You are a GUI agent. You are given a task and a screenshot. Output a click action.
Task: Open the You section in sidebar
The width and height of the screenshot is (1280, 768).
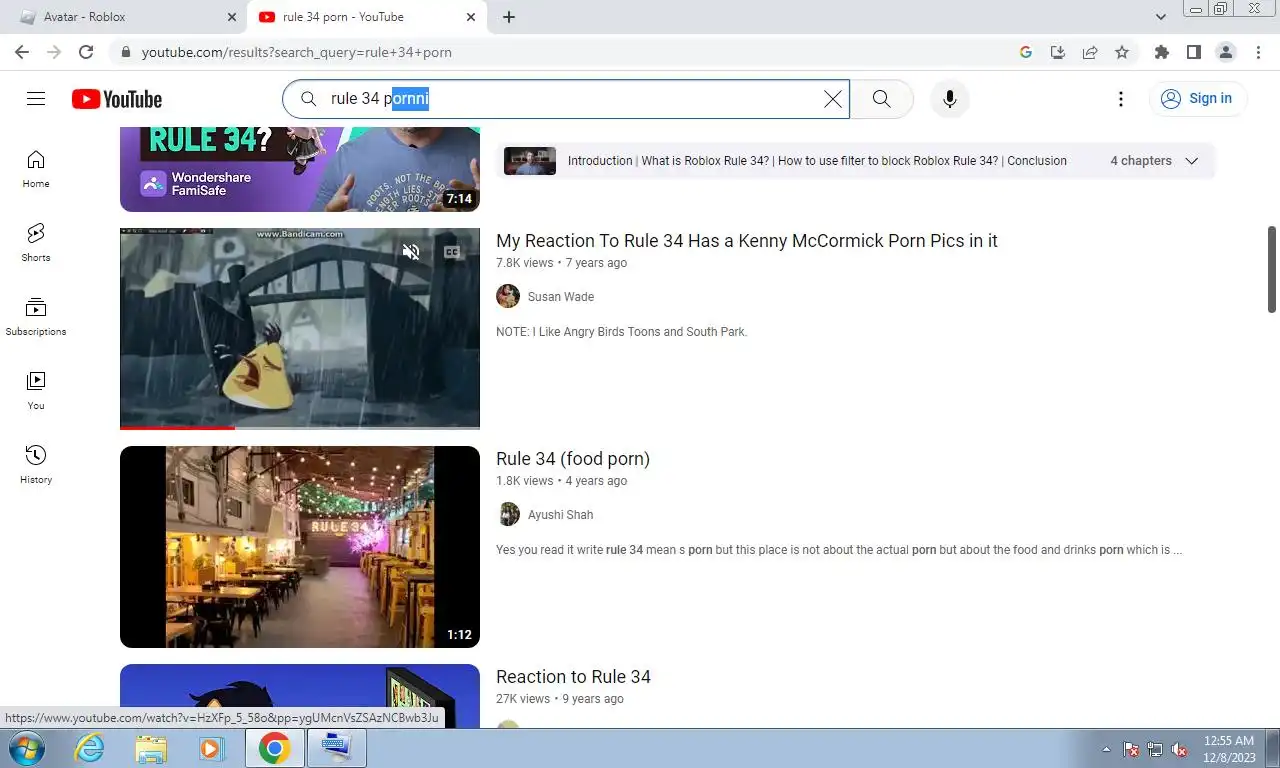tap(36, 390)
